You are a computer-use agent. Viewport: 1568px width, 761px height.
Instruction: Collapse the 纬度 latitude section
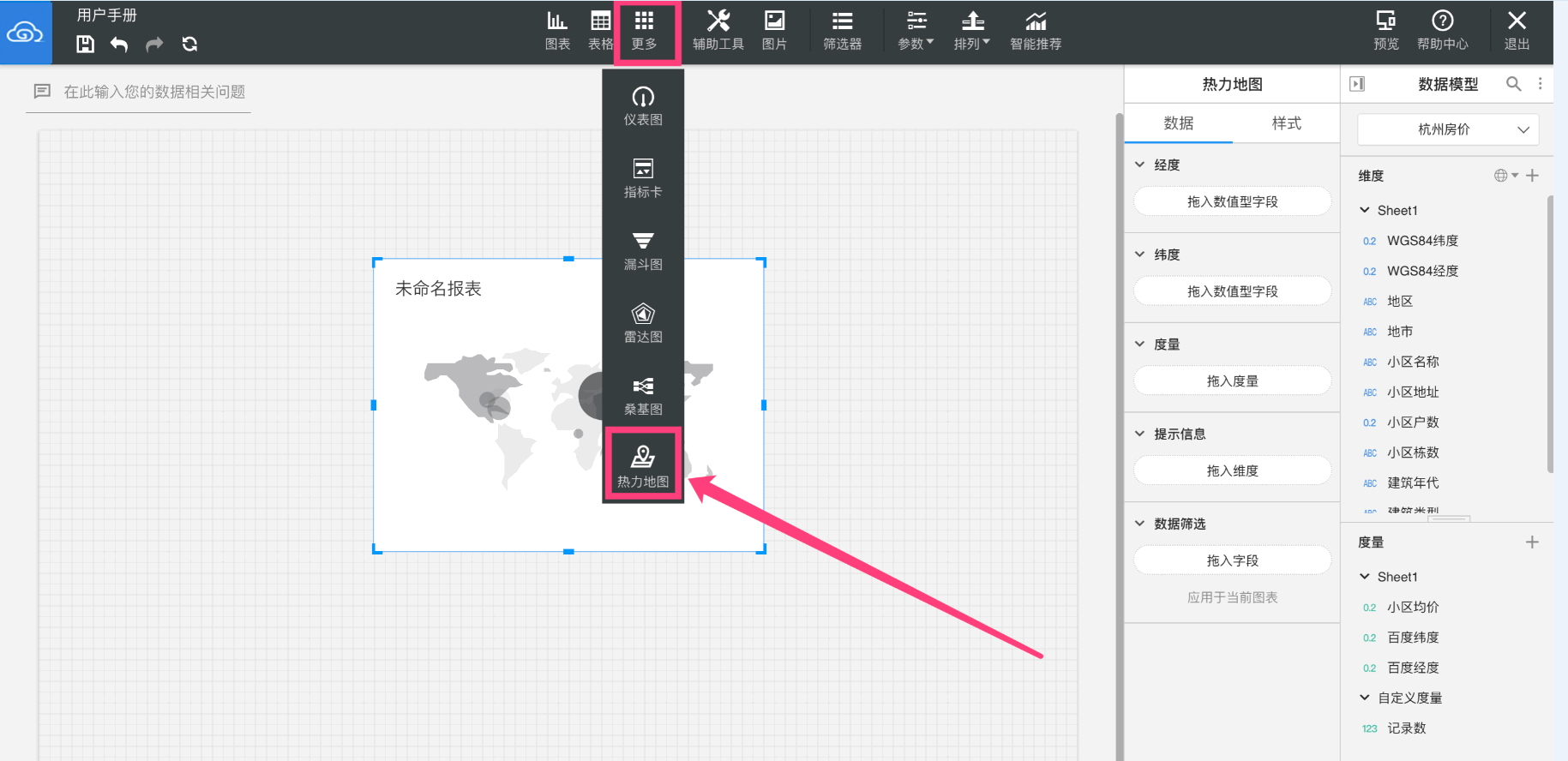[x=1139, y=255]
